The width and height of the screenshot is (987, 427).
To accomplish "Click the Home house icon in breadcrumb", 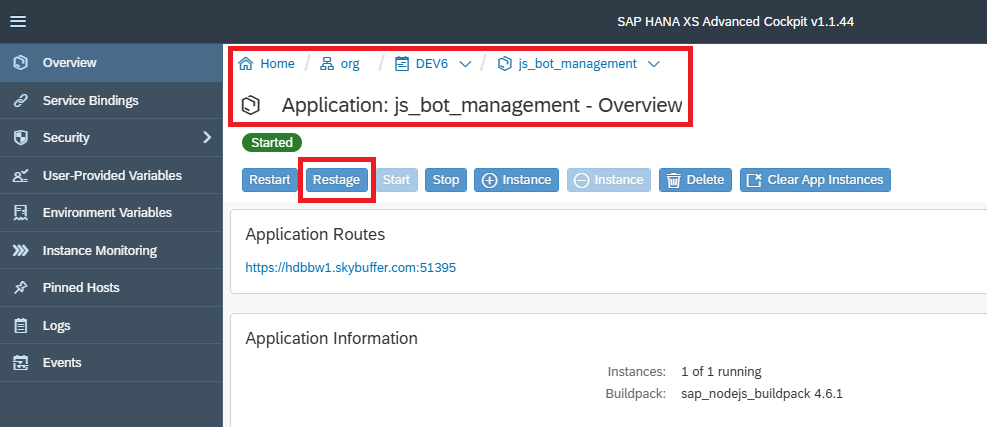I will click(x=245, y=64).
